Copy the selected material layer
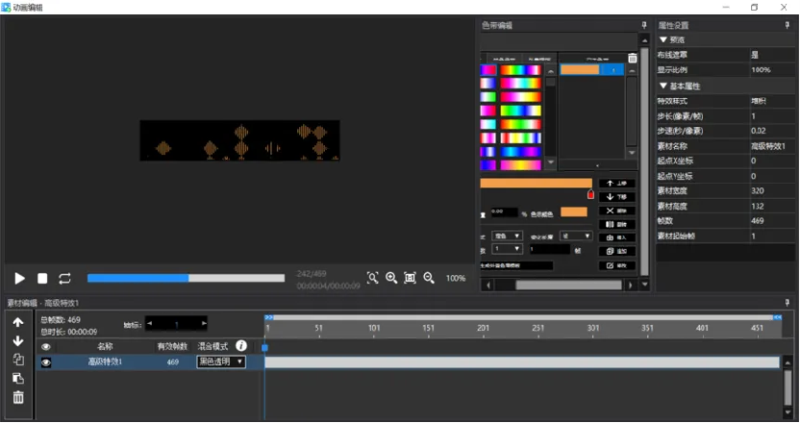 [x=18, y=359]
